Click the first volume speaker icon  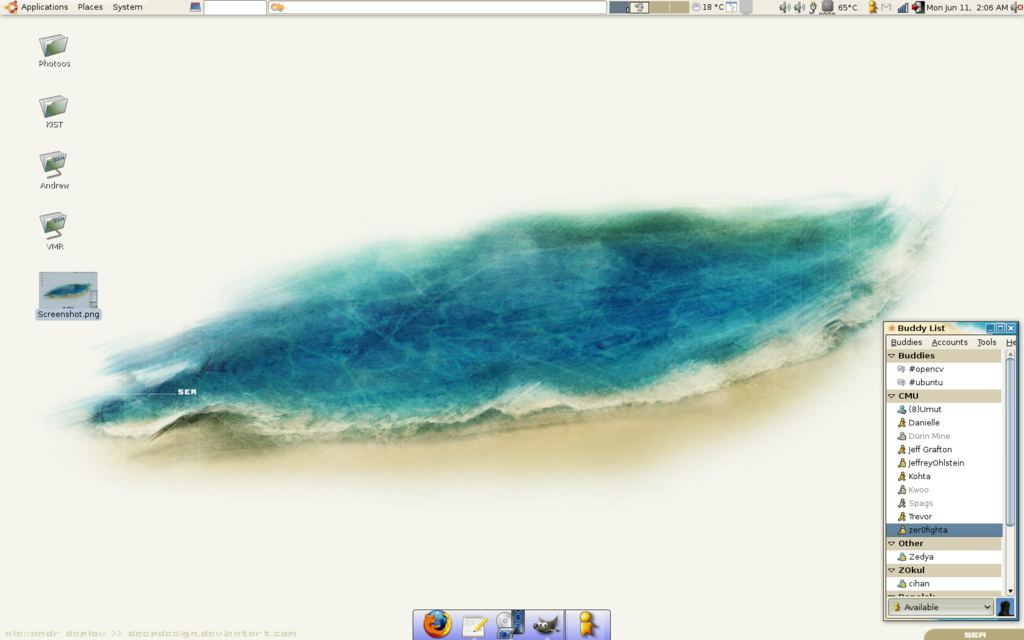click(785, 7)
